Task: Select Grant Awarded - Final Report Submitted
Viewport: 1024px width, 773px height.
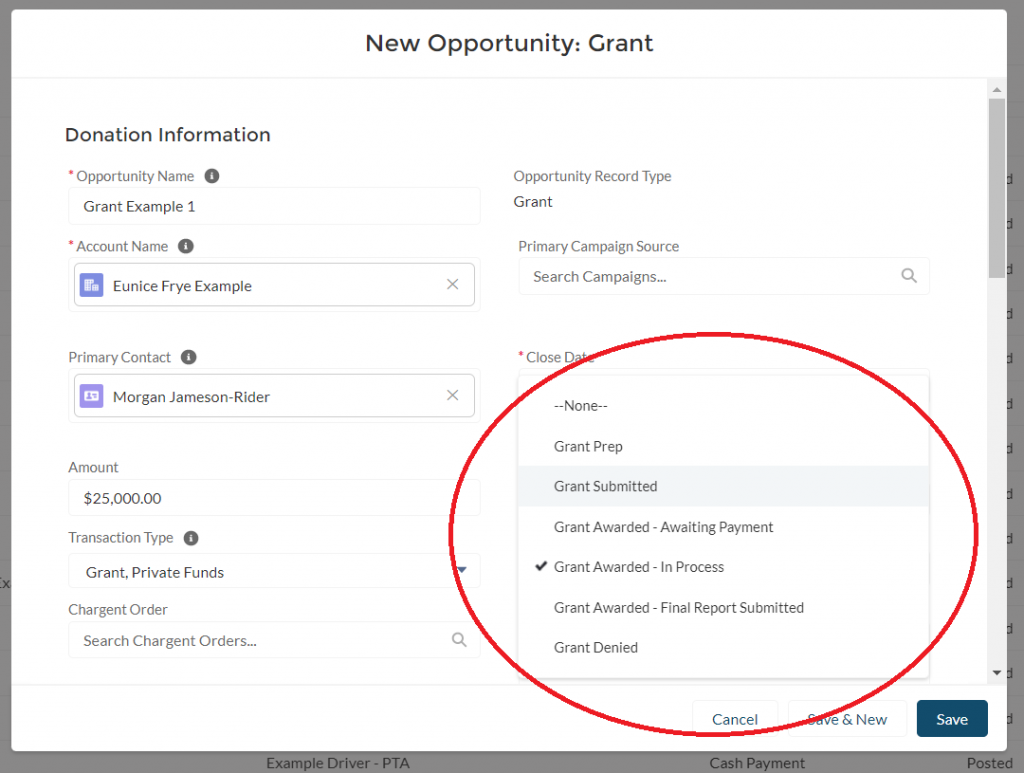Action: [678, 607]
